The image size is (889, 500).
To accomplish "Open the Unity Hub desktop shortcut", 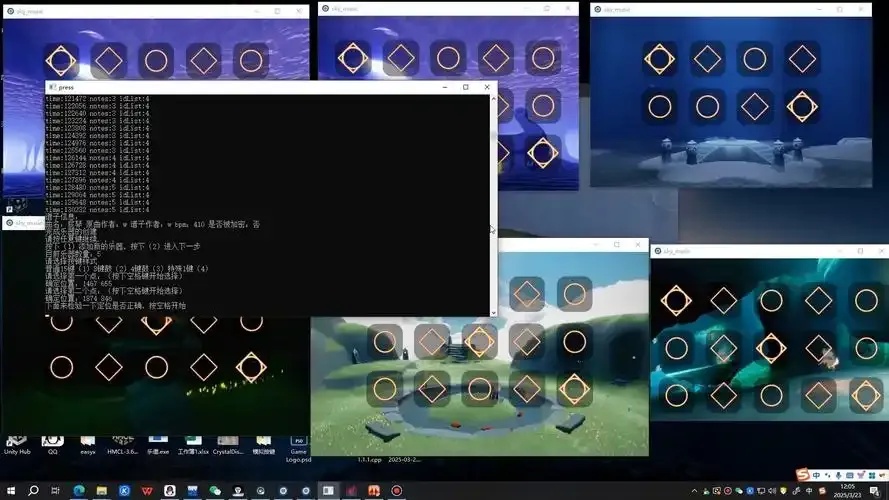I will coord(17,445).
